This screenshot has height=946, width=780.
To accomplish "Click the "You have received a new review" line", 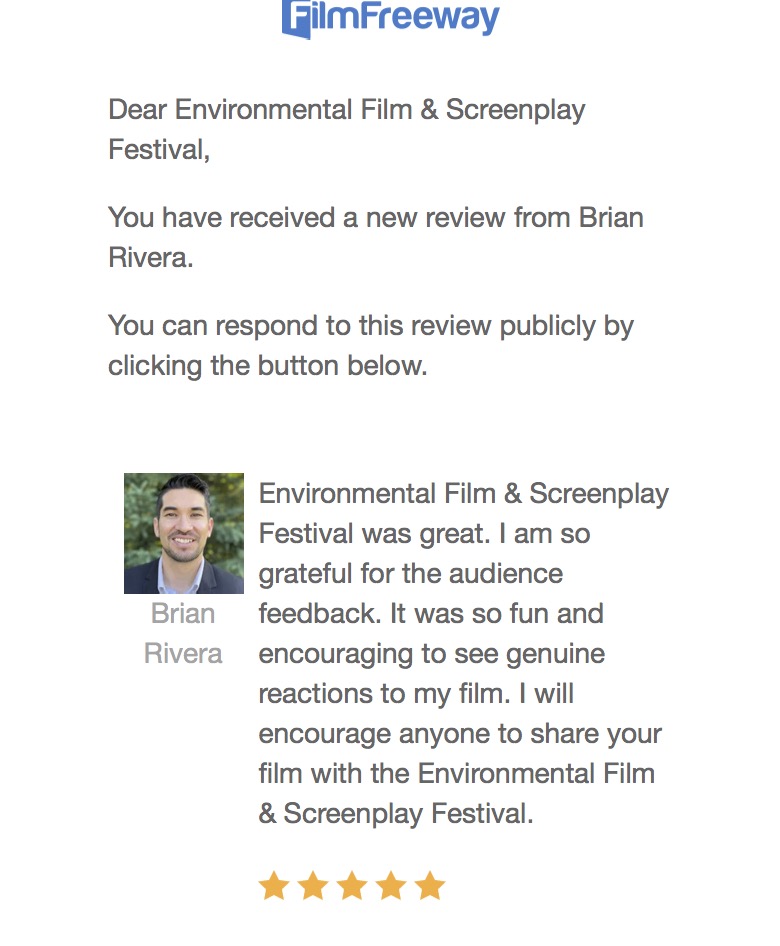I will click(375, 218).
